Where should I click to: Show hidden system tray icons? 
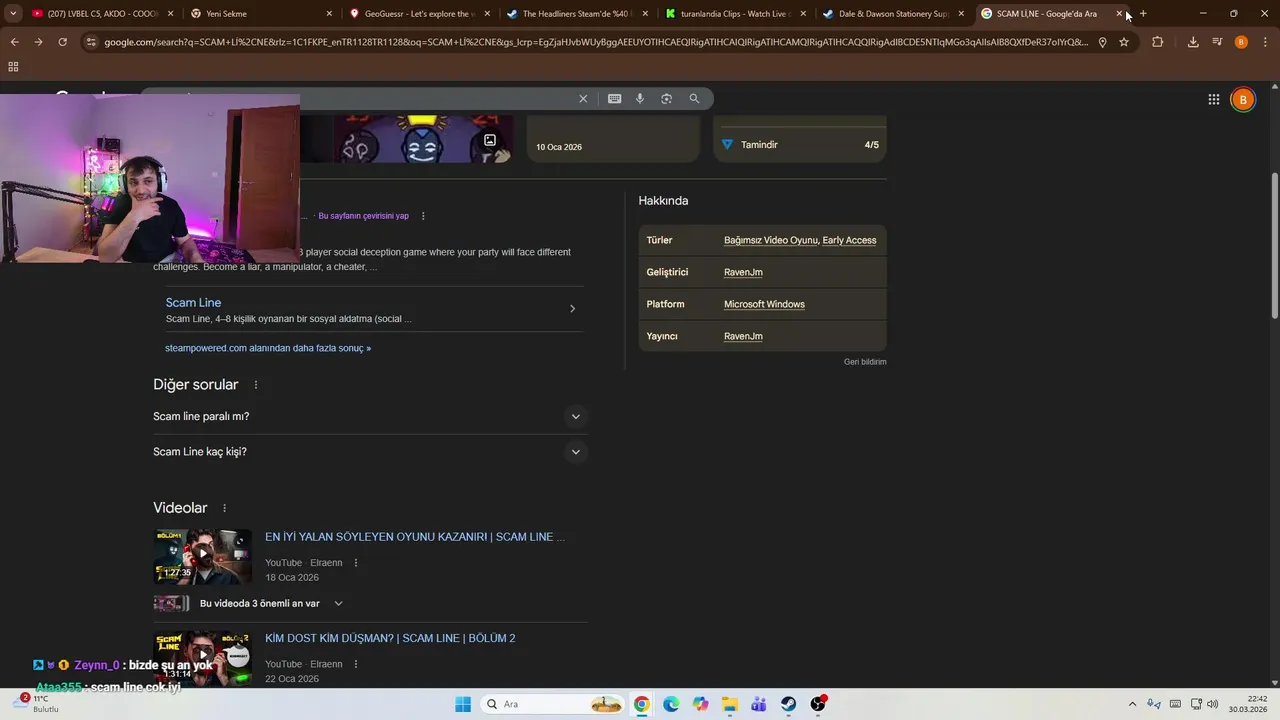pyautogui.click(x=1132, y=704)
